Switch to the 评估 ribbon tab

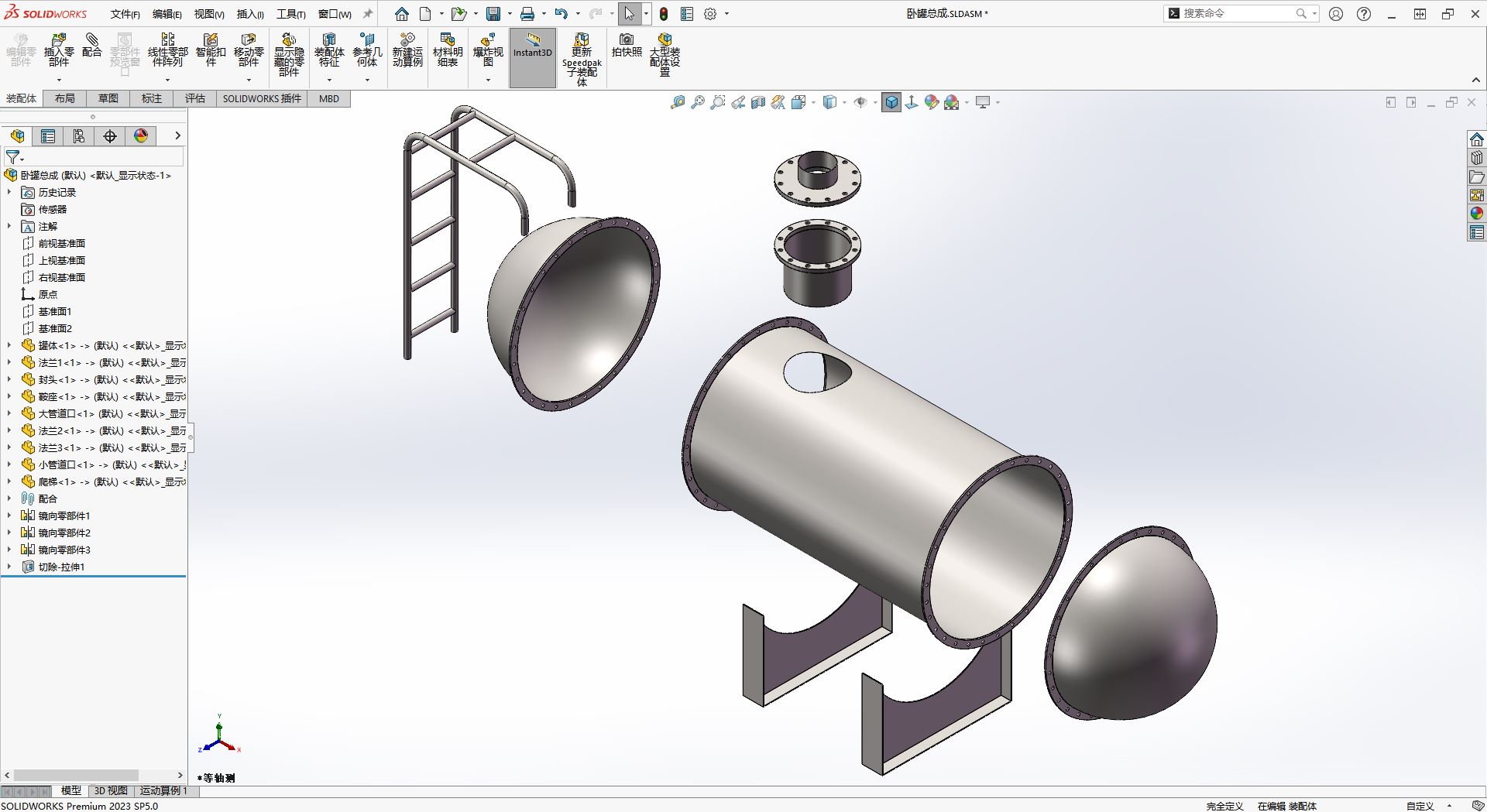[195, 98]
